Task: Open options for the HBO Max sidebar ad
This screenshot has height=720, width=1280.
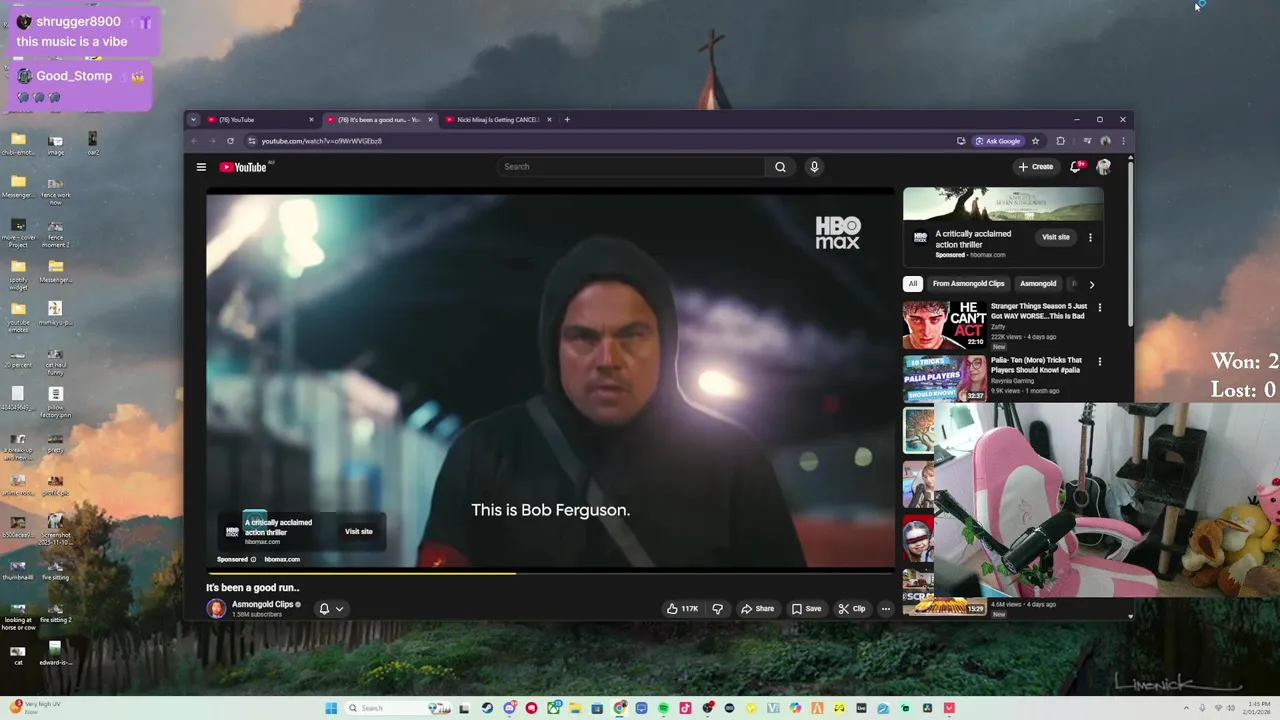Action: [1090, 237]
